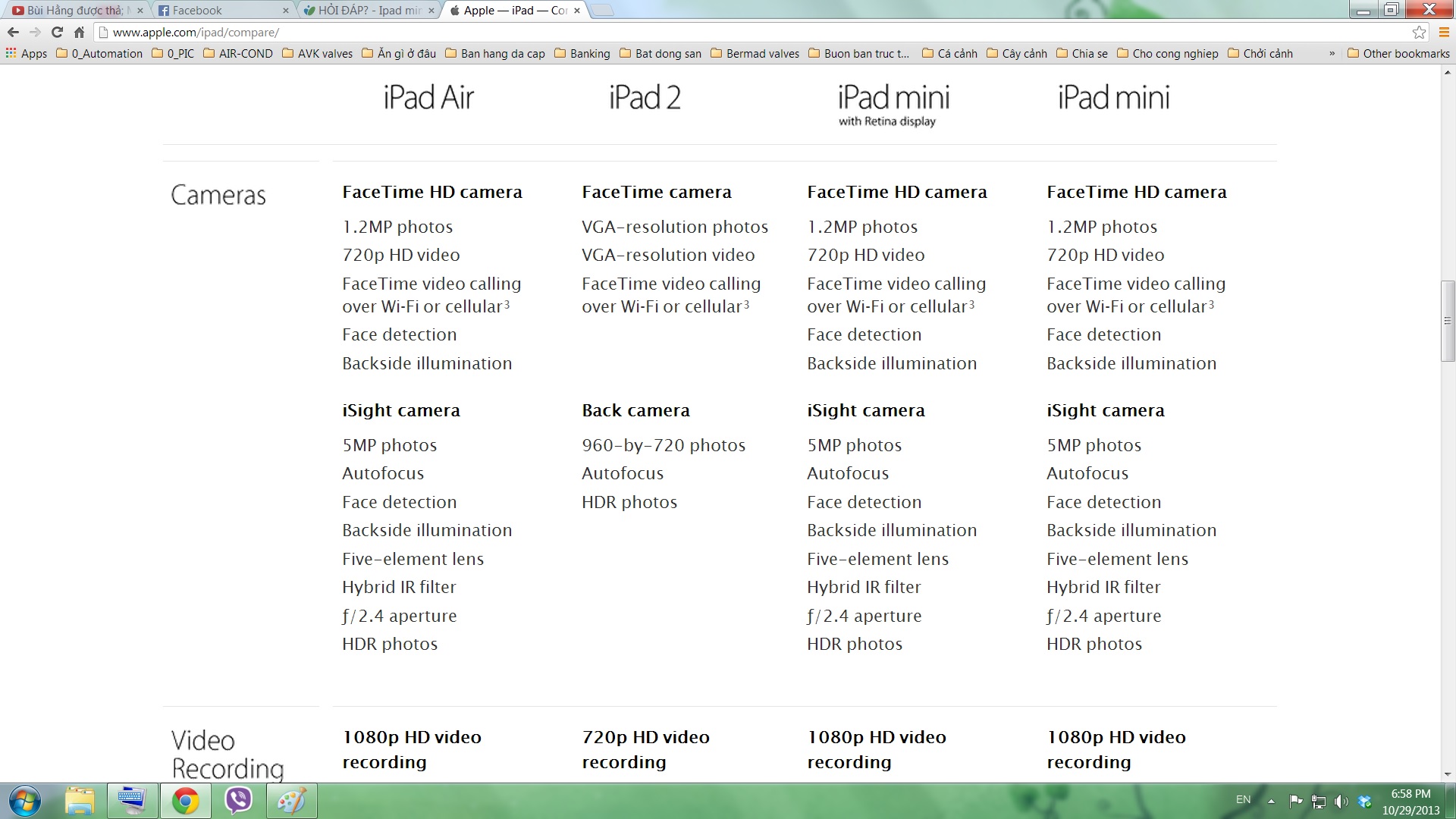Open the clock showing 6:58 PM

(1410, 802)
